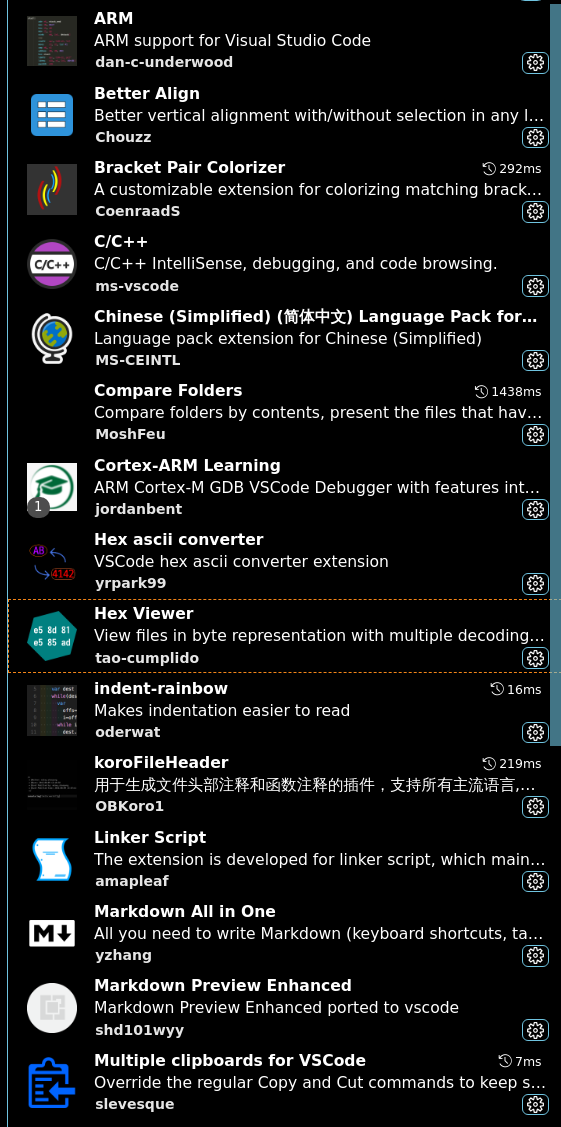The image size is (561, 1127).
Task: Click publisher name yrpark99
Action: point(130,583)
